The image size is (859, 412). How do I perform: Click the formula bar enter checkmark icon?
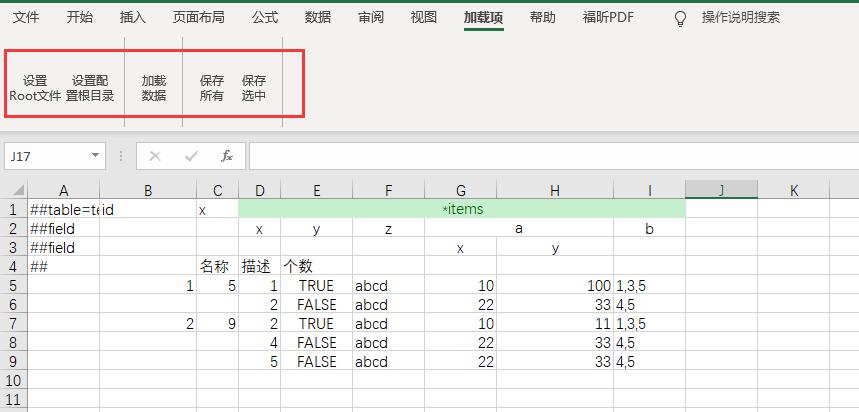point(191,156)
